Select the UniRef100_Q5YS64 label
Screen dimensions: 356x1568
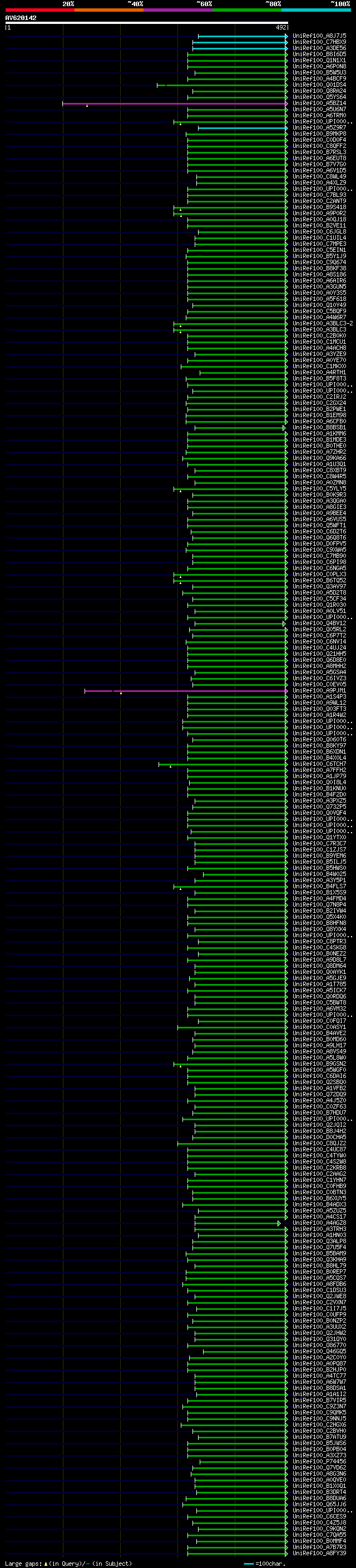point(319,97)
